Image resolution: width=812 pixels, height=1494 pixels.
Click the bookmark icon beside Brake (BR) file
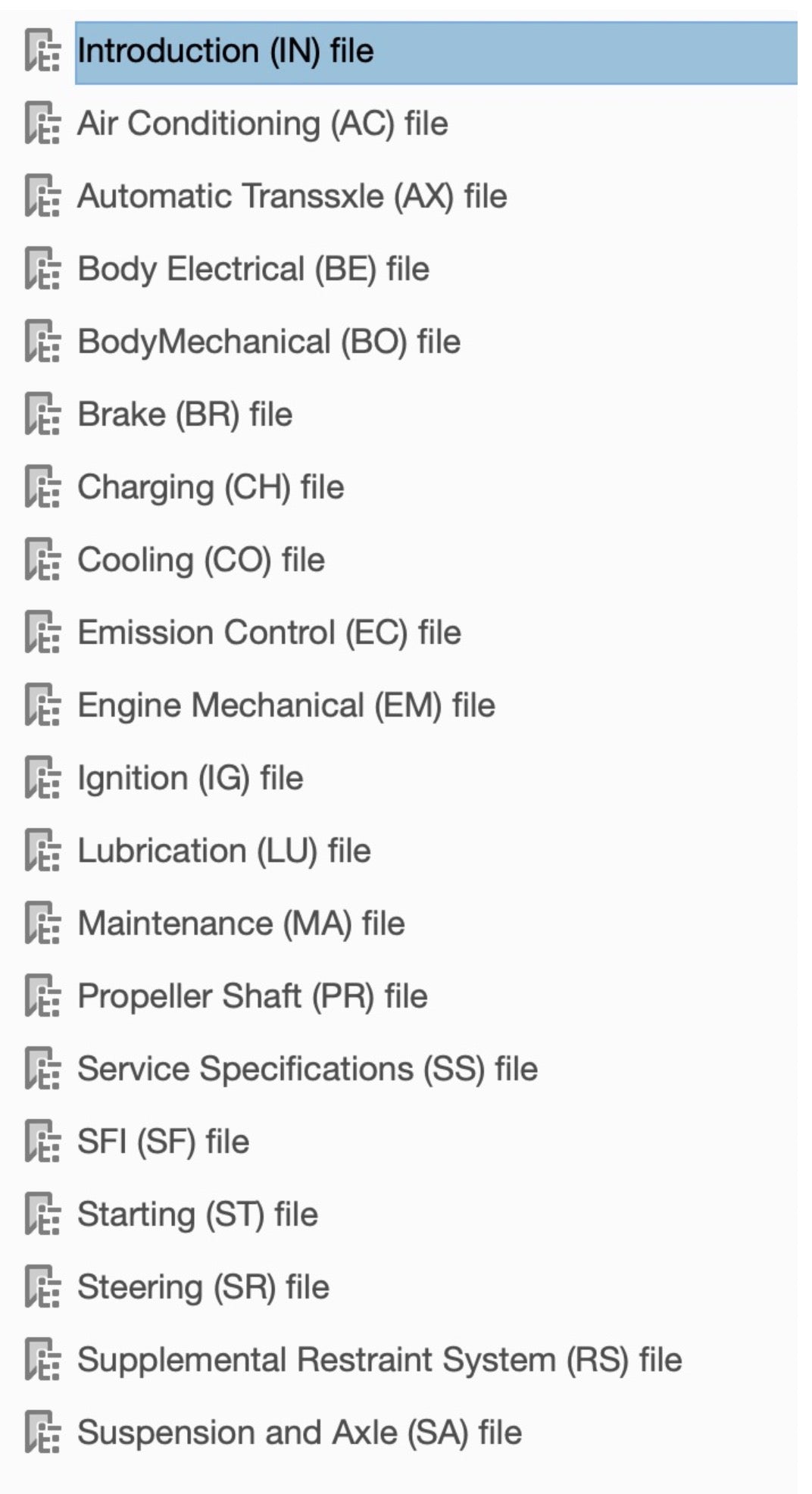coord(42,415)
